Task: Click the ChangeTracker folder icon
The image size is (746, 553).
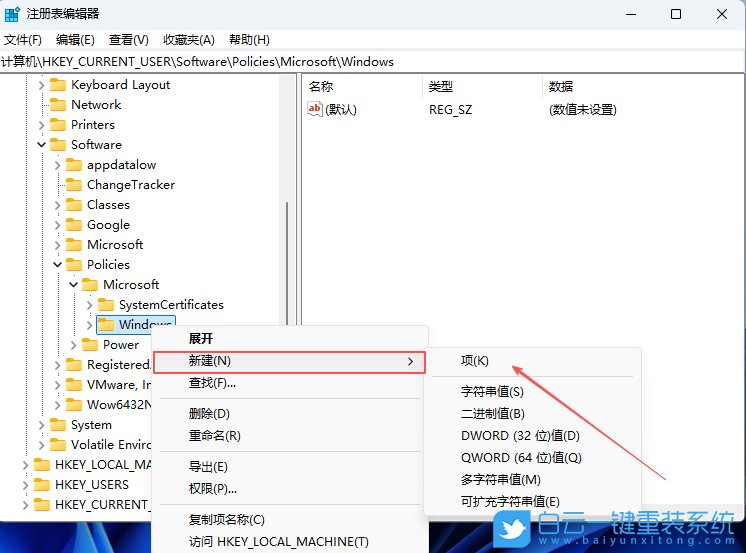Action: [74, 185]
